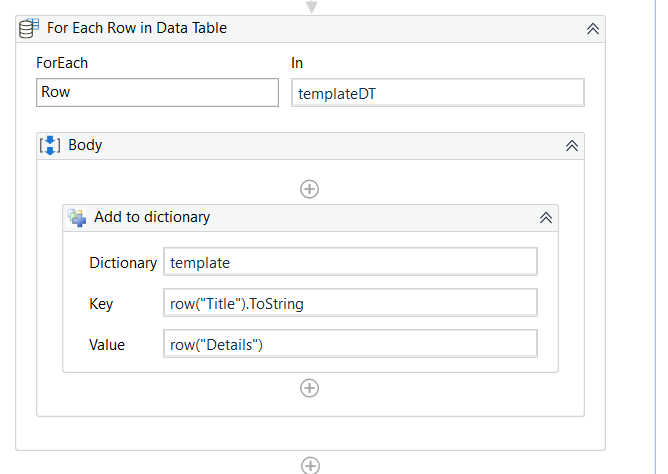Screen dimensions: 668x474
Task: Click the Dictionary label
Action: point(123,263)
